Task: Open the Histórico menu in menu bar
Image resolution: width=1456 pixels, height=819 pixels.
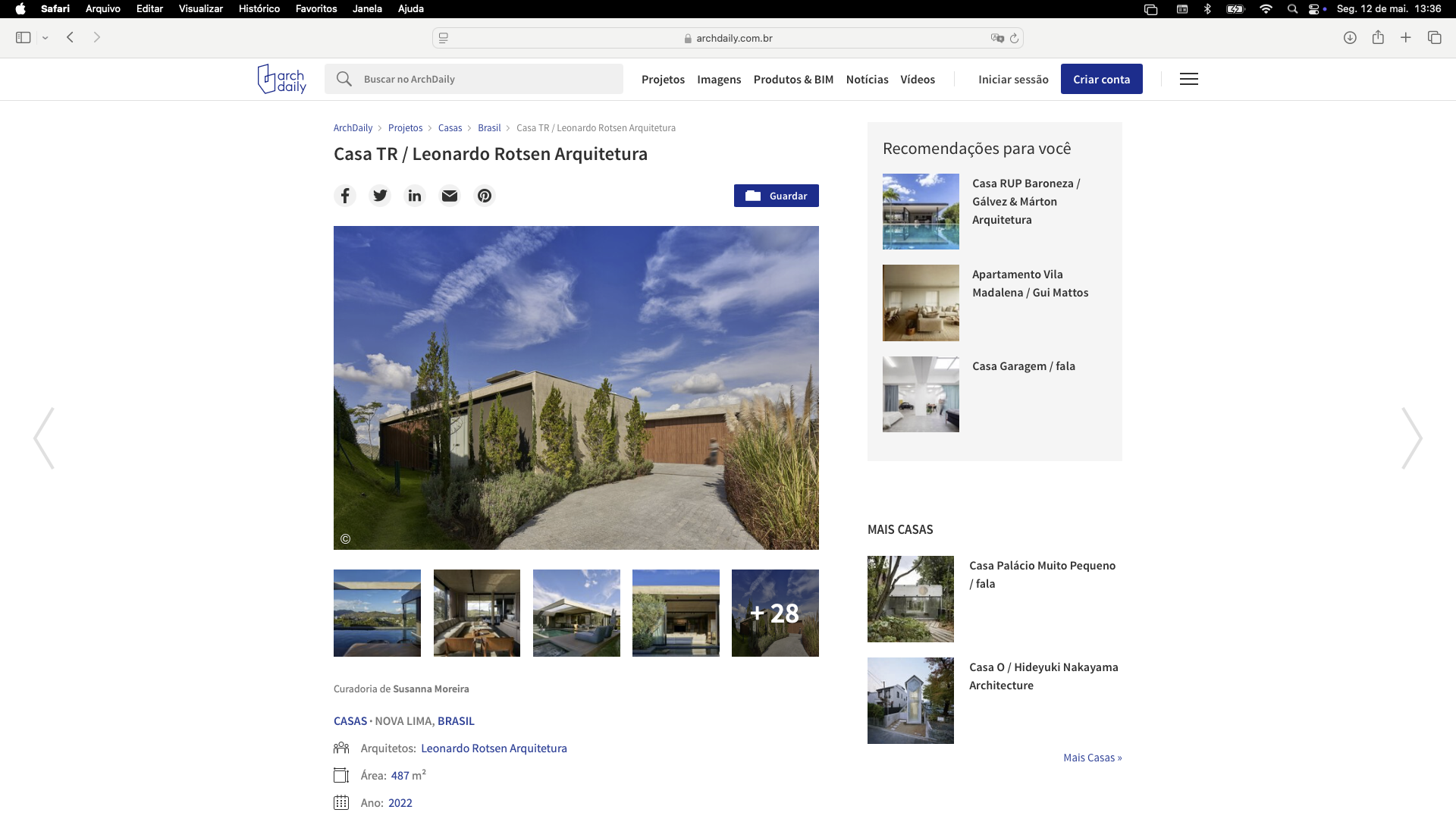Action: tap(259, 9)
